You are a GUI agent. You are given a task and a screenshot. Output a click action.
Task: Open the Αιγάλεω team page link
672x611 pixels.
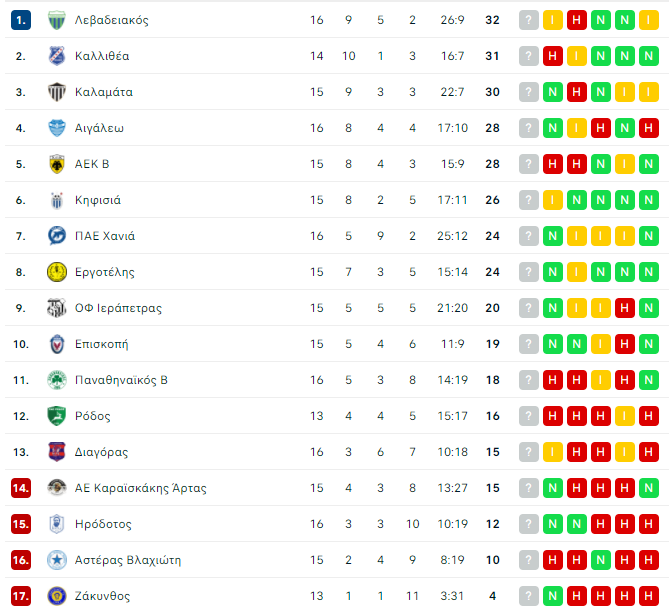99,128
